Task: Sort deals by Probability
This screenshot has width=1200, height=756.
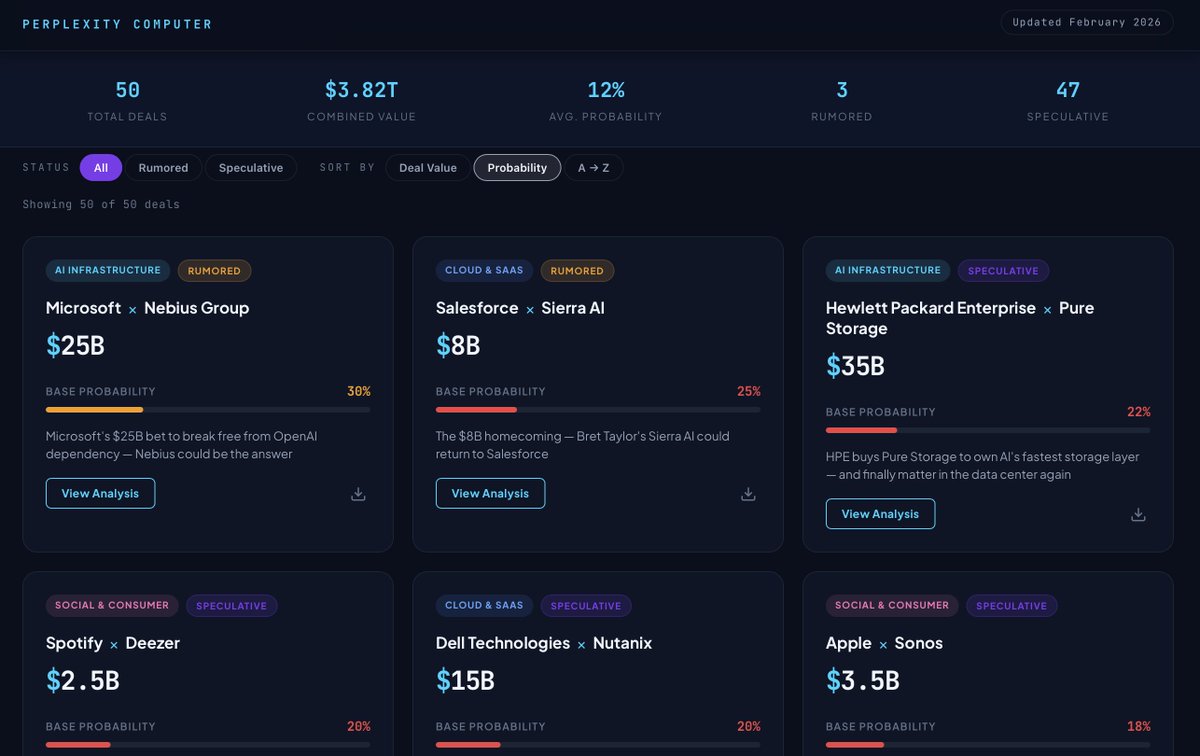Action: point(517,168)
